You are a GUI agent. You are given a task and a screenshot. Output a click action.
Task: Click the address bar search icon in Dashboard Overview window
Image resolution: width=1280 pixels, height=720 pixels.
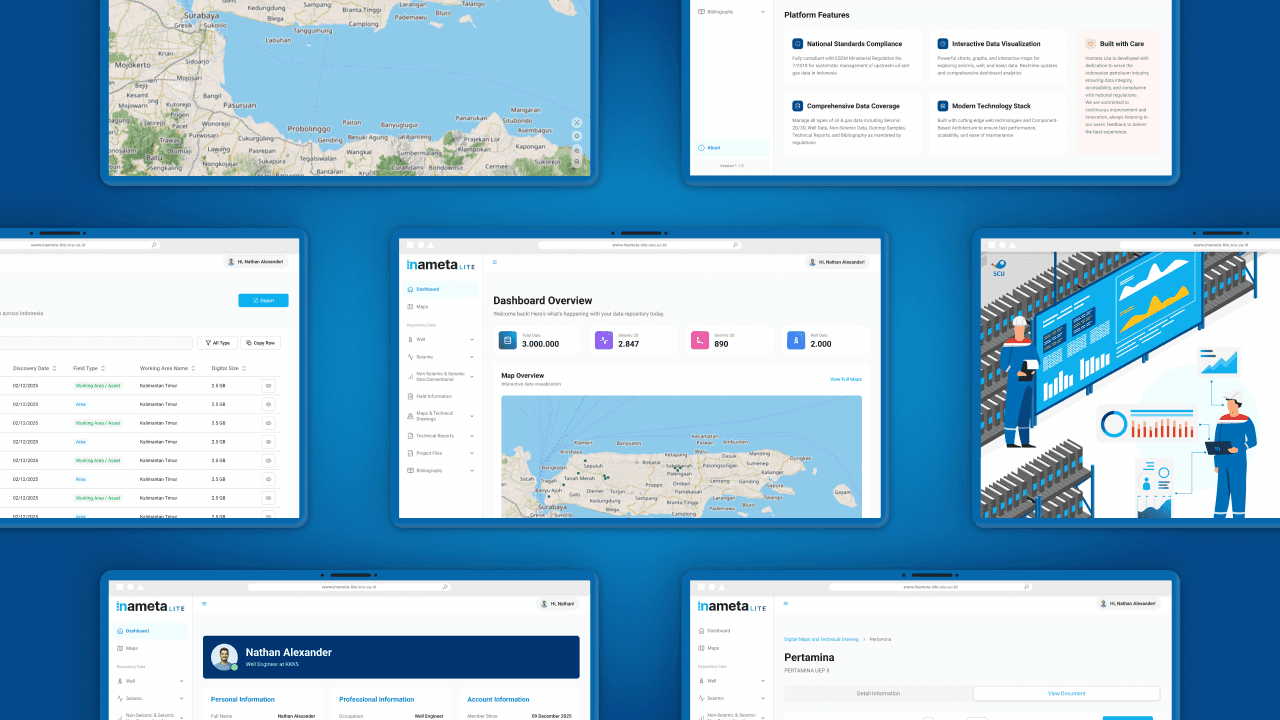point(735,244)
